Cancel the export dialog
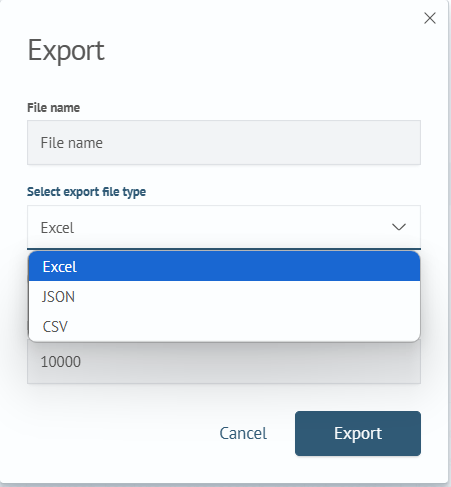451x487 pixels. click(243, 433)
